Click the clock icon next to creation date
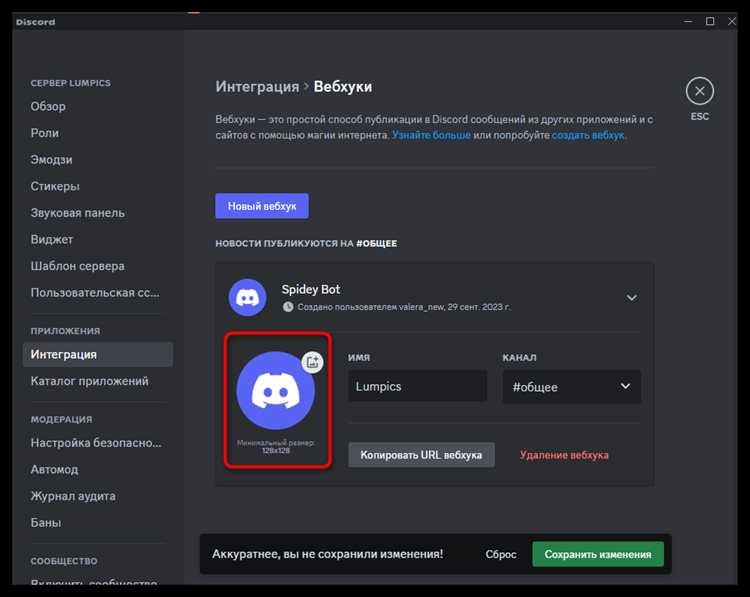750x597 pixels. point(288,307)
